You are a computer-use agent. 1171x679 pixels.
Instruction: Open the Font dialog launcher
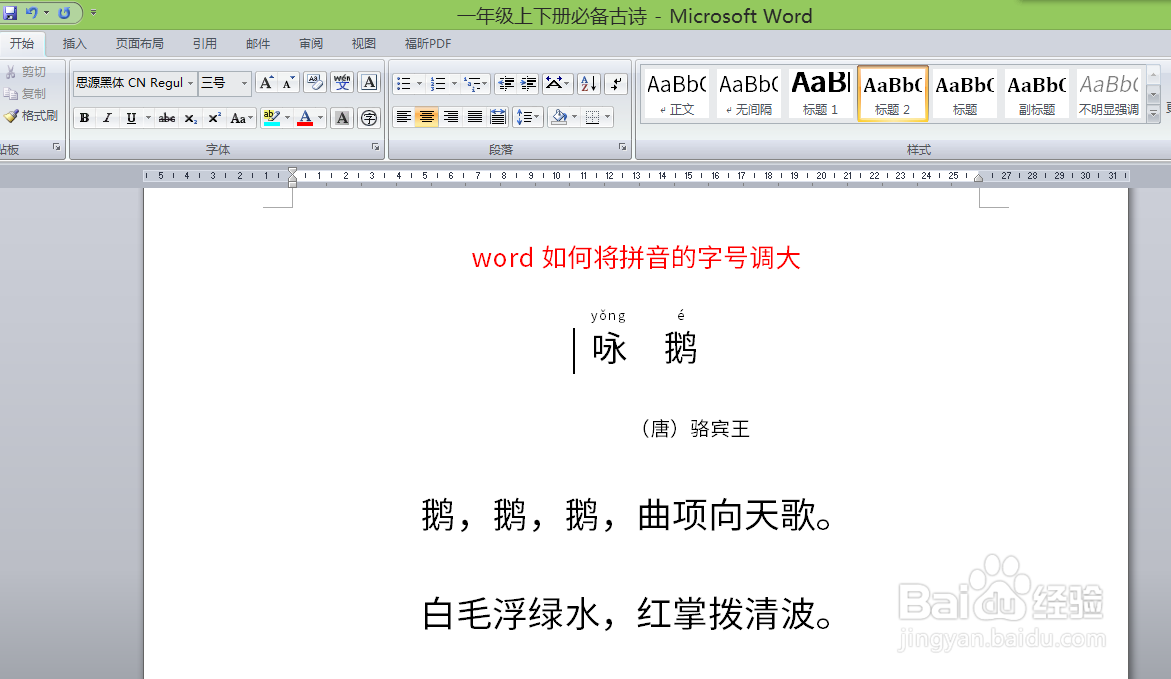(376, 148)
